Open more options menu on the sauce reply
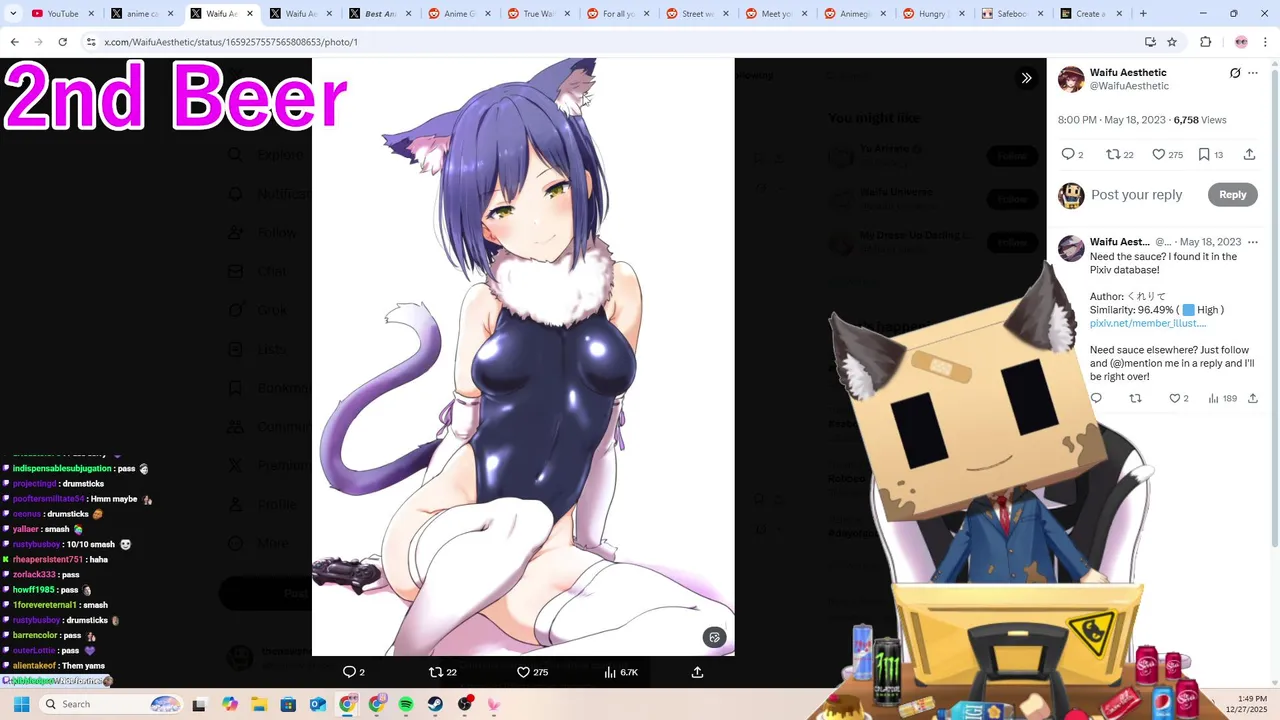 click(x=1253, y=242)
